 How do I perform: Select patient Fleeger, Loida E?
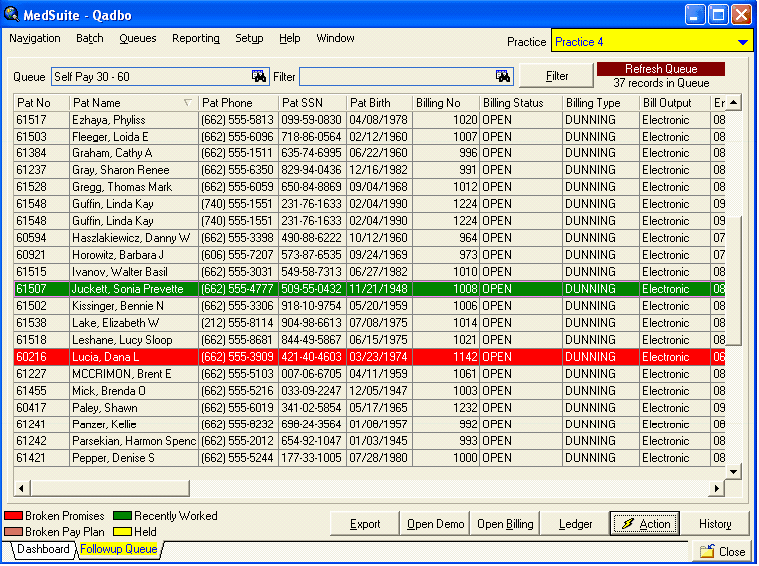[369, 137]
